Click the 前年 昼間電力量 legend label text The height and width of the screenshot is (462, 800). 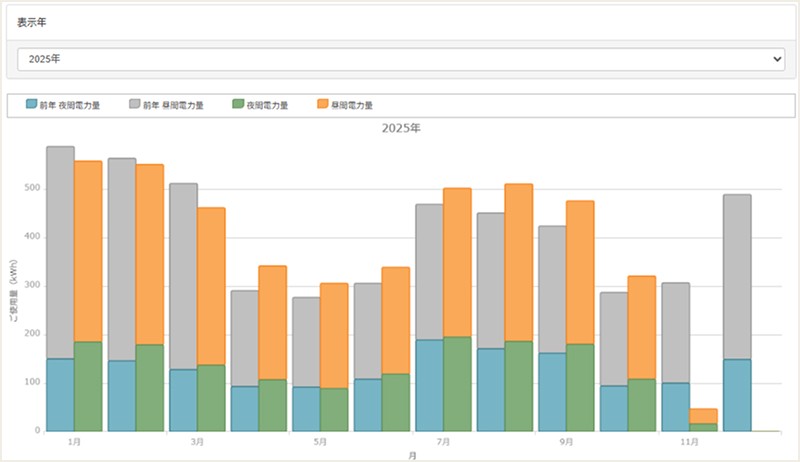(173, 104)
